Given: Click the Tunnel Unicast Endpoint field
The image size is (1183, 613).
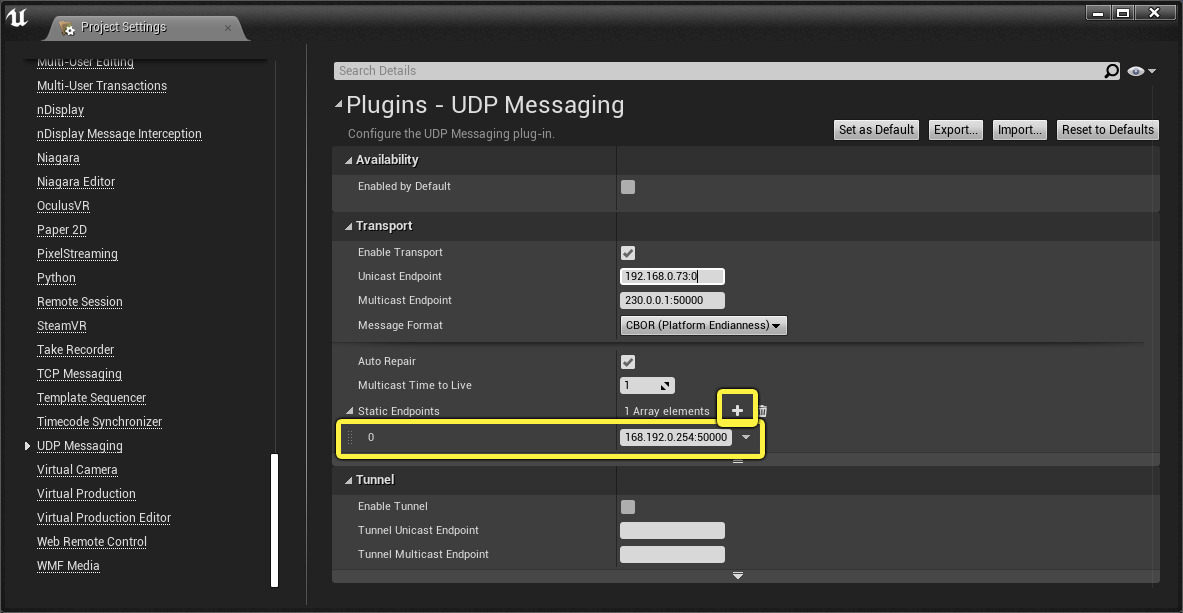Looking at the screenshot, I should click(672, 531).
